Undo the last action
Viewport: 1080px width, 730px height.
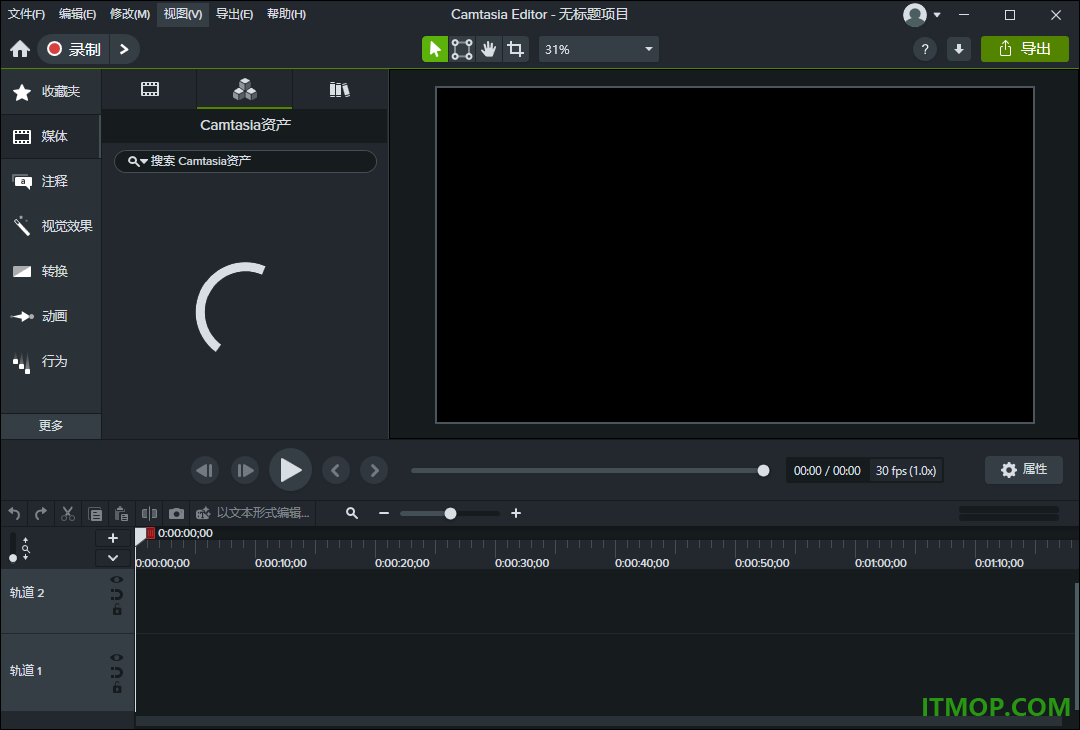14,514
